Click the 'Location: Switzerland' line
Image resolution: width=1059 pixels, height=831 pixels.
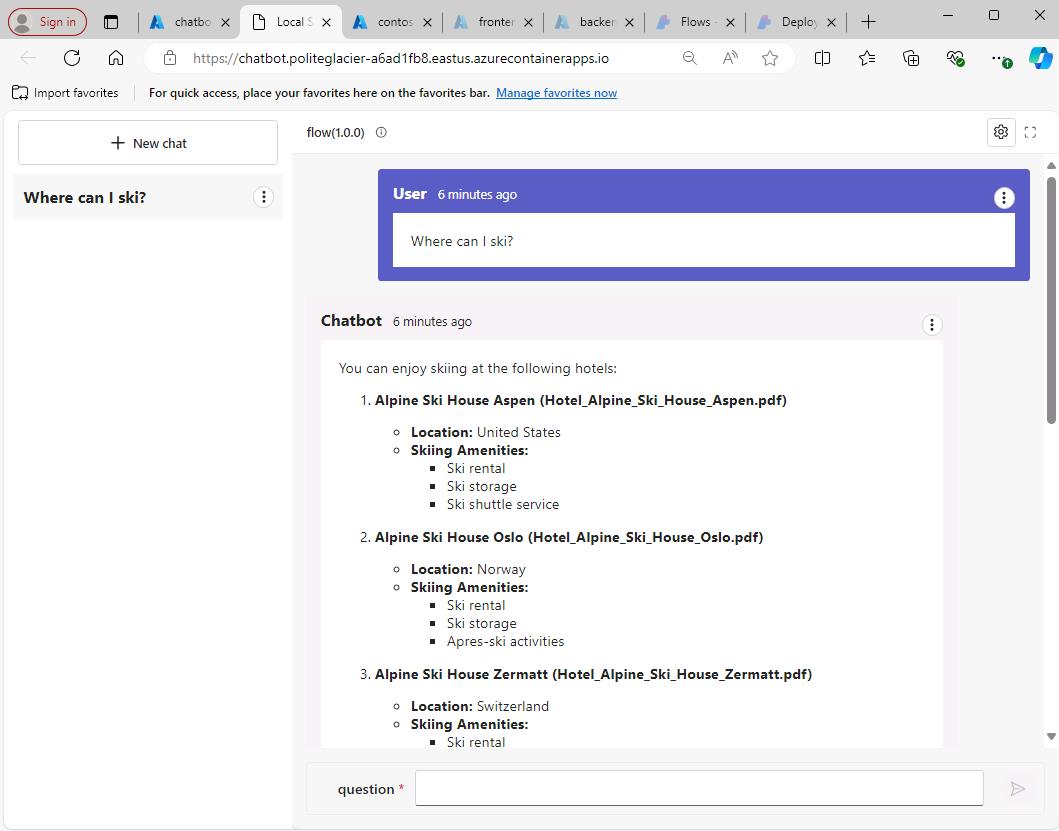[x=480, y=706]
